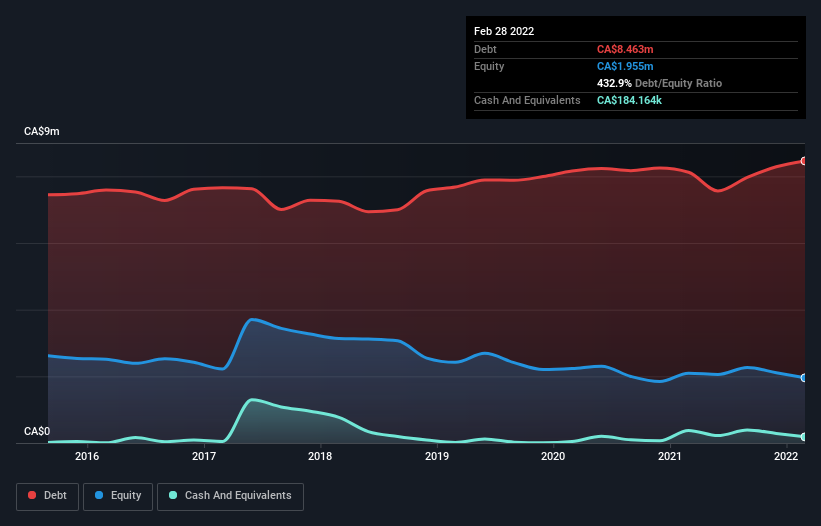821x526 pixels.
Task: Click the CA$184.164k cash value
Action: click(629, 100)
